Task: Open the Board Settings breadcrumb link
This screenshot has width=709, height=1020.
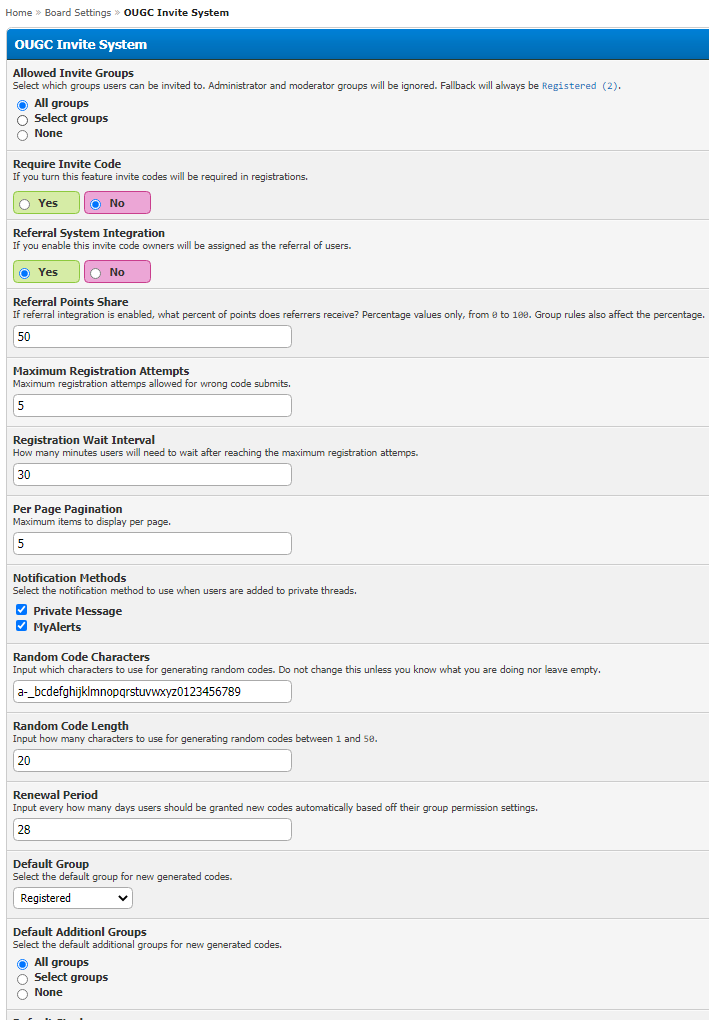Action: [79, 12]
